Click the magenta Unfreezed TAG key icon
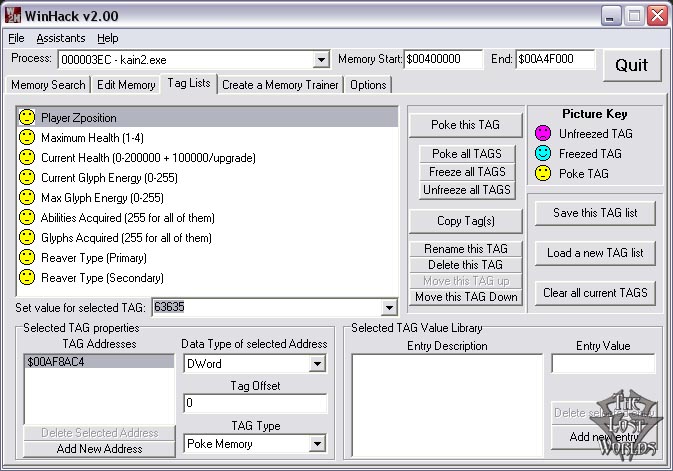This screenshot has height=471, width=673. pyautogui.click(x=543, y=133)
